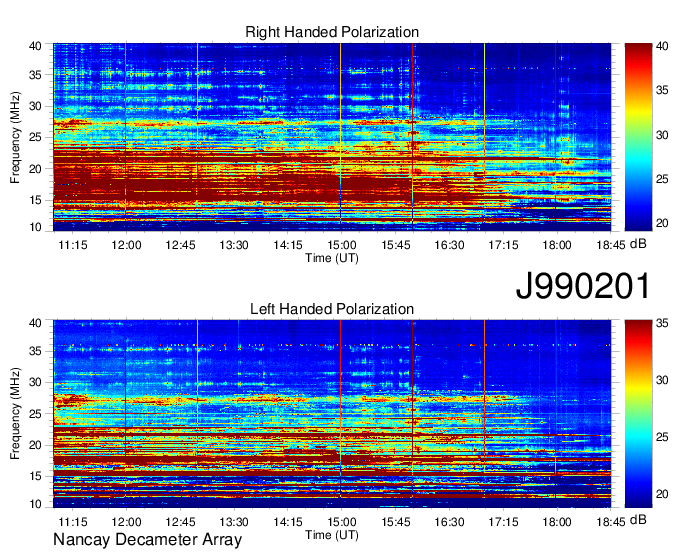Click the "30" label on Right Handed color bar
The image size is (680, 552).
[662, 135]
